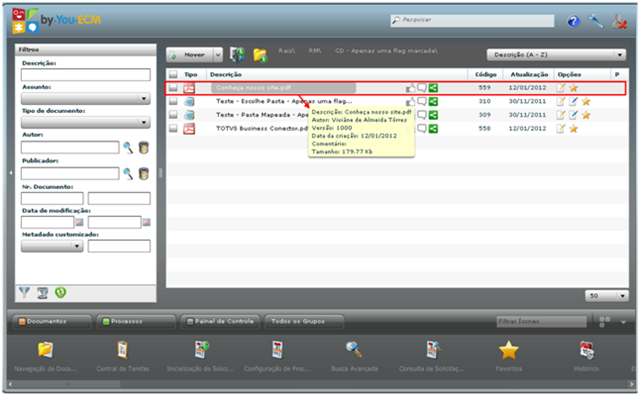640x396 pixels.
Task: Open the Descrição (A - Z) sort dropdown
Action: 556,55
